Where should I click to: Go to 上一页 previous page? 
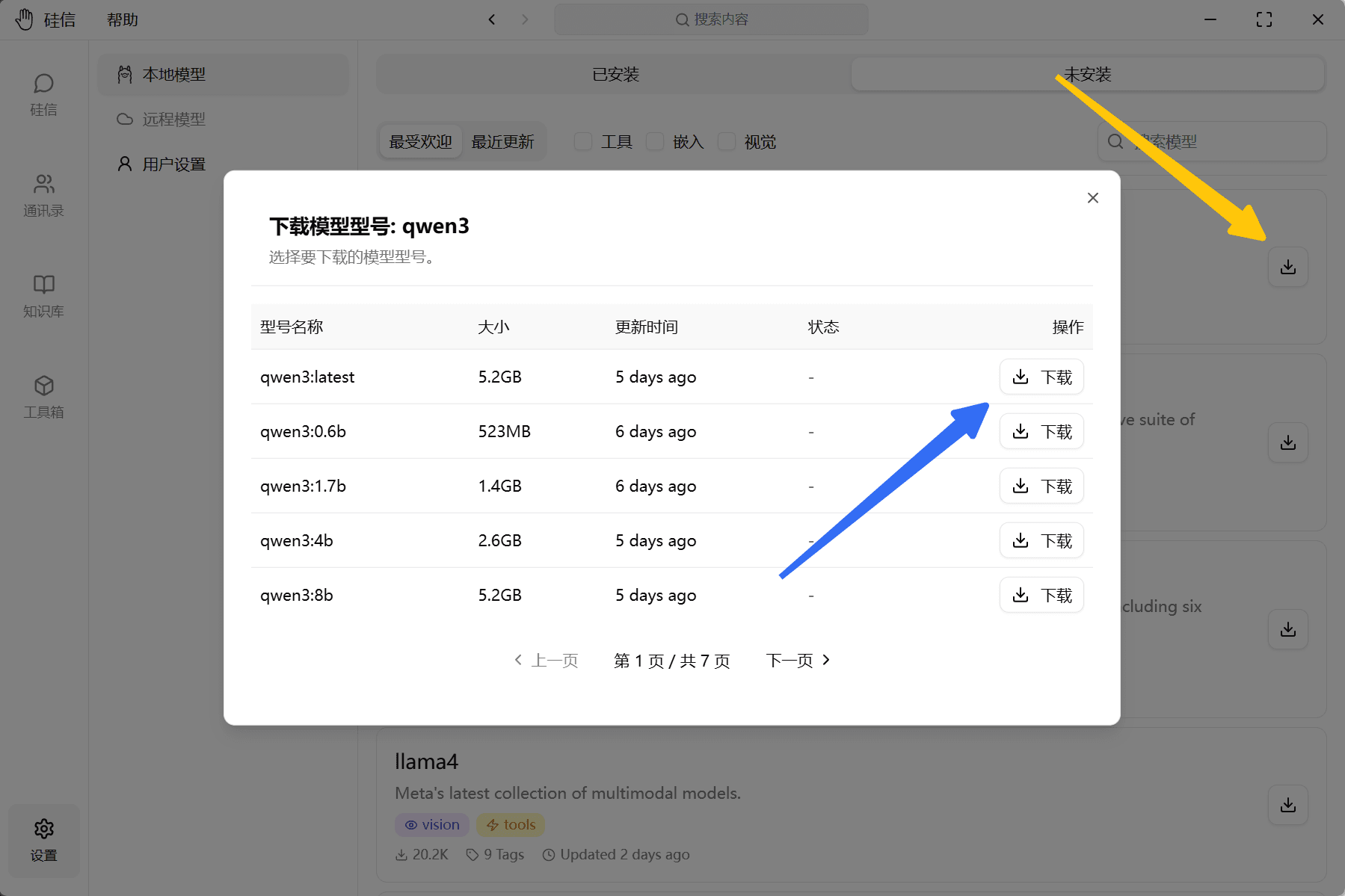(547, 661)
